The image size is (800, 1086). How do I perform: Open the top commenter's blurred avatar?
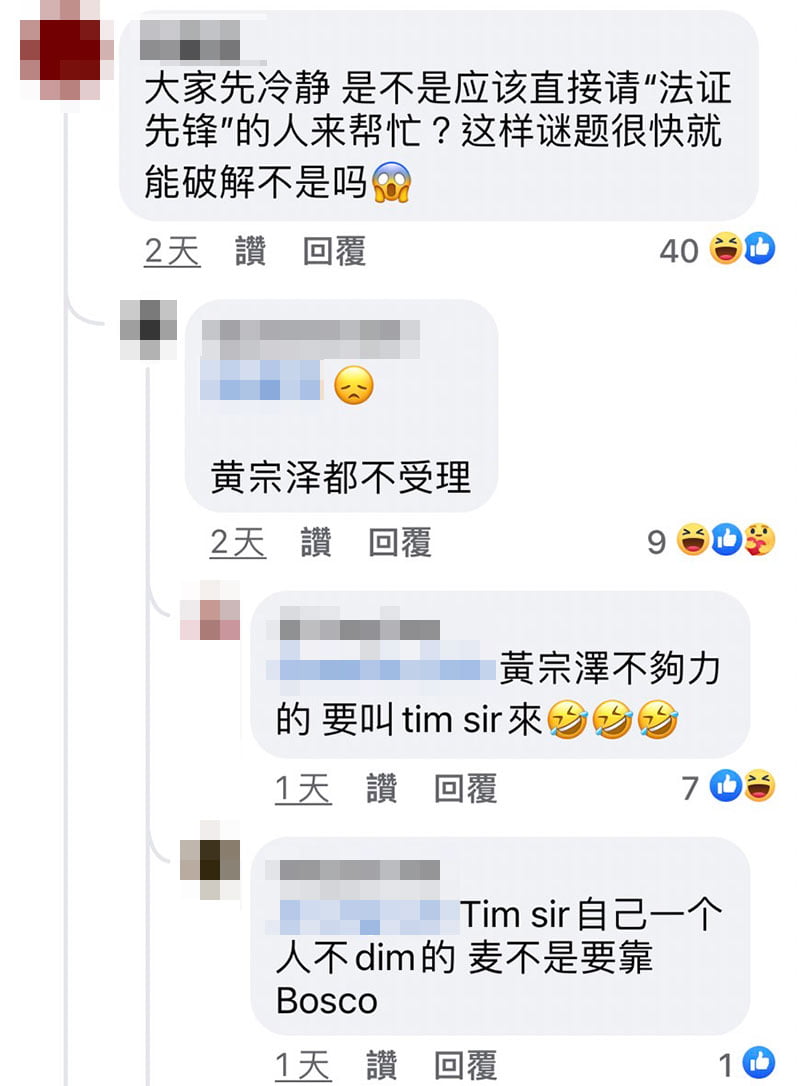(66, 50)
